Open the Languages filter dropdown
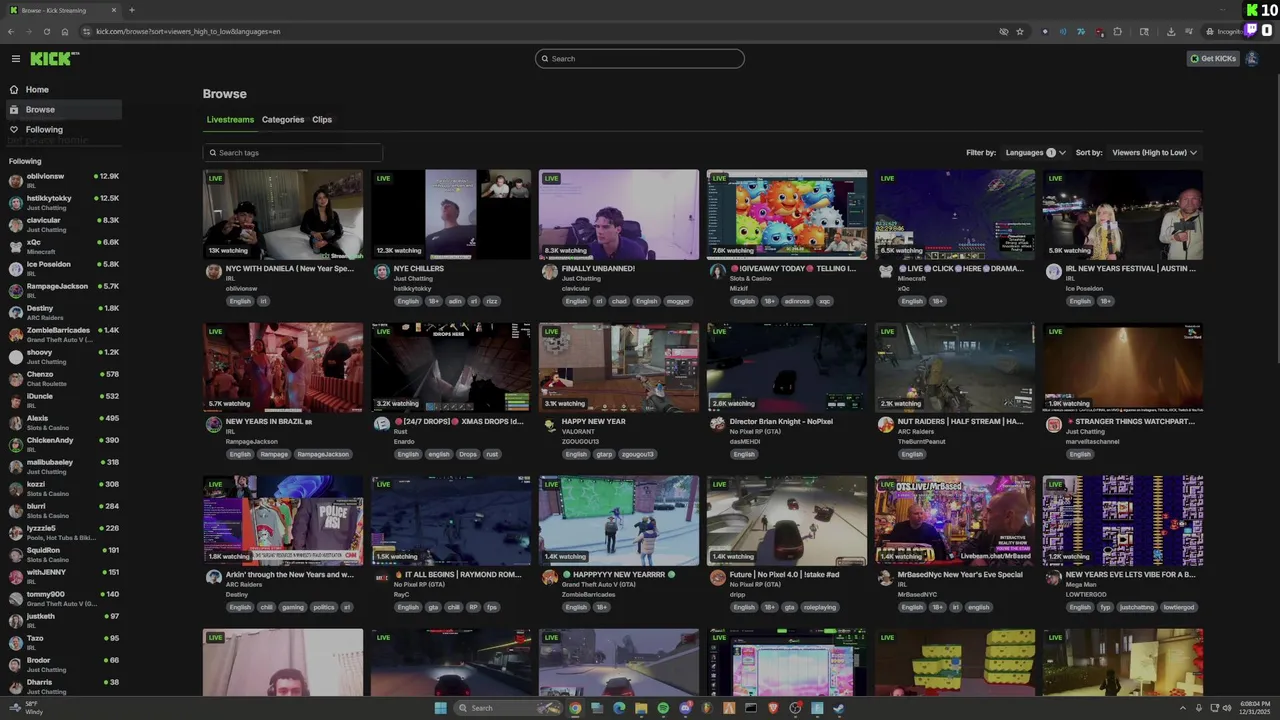This screenshot has height=720, width=1280. pos(1035,153)
